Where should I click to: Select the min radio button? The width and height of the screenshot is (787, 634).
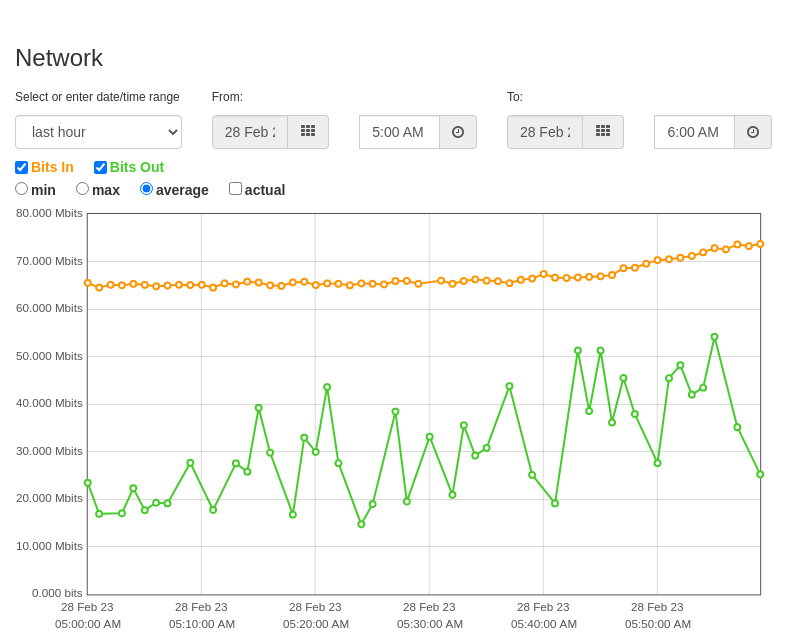click(22, 189)
